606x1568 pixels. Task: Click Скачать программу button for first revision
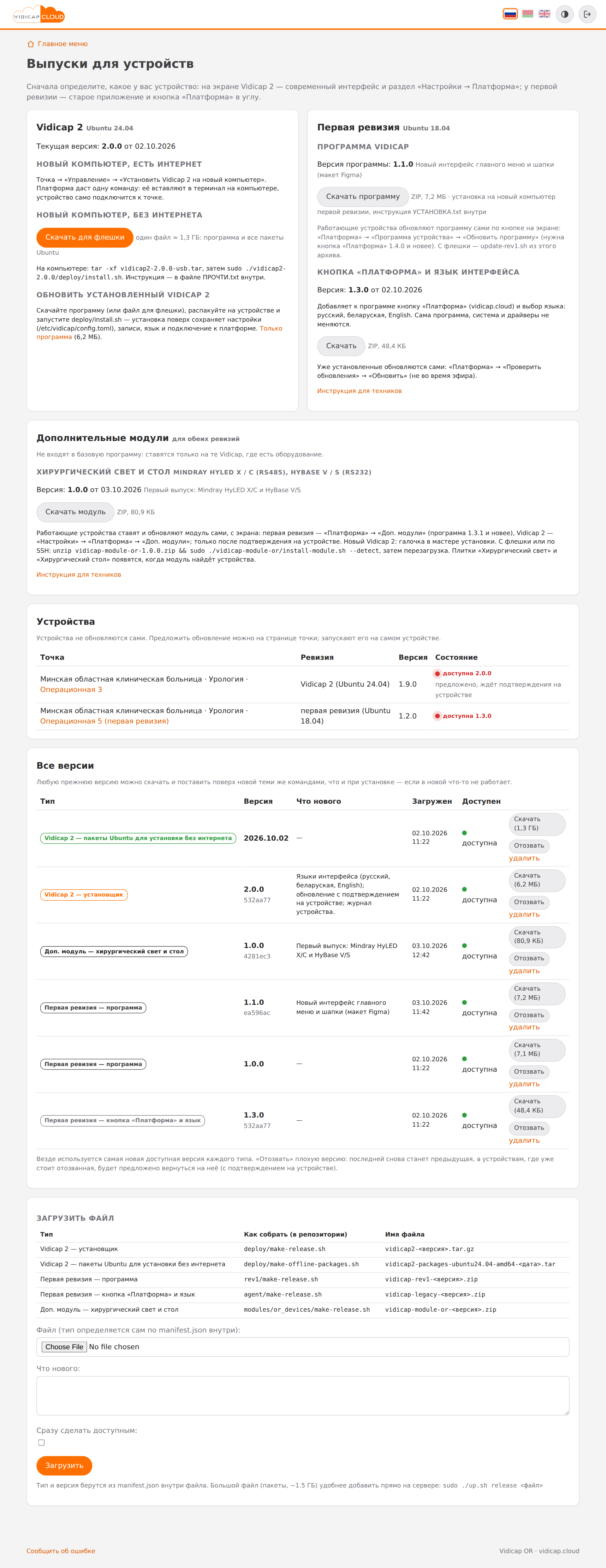[363, 197]
